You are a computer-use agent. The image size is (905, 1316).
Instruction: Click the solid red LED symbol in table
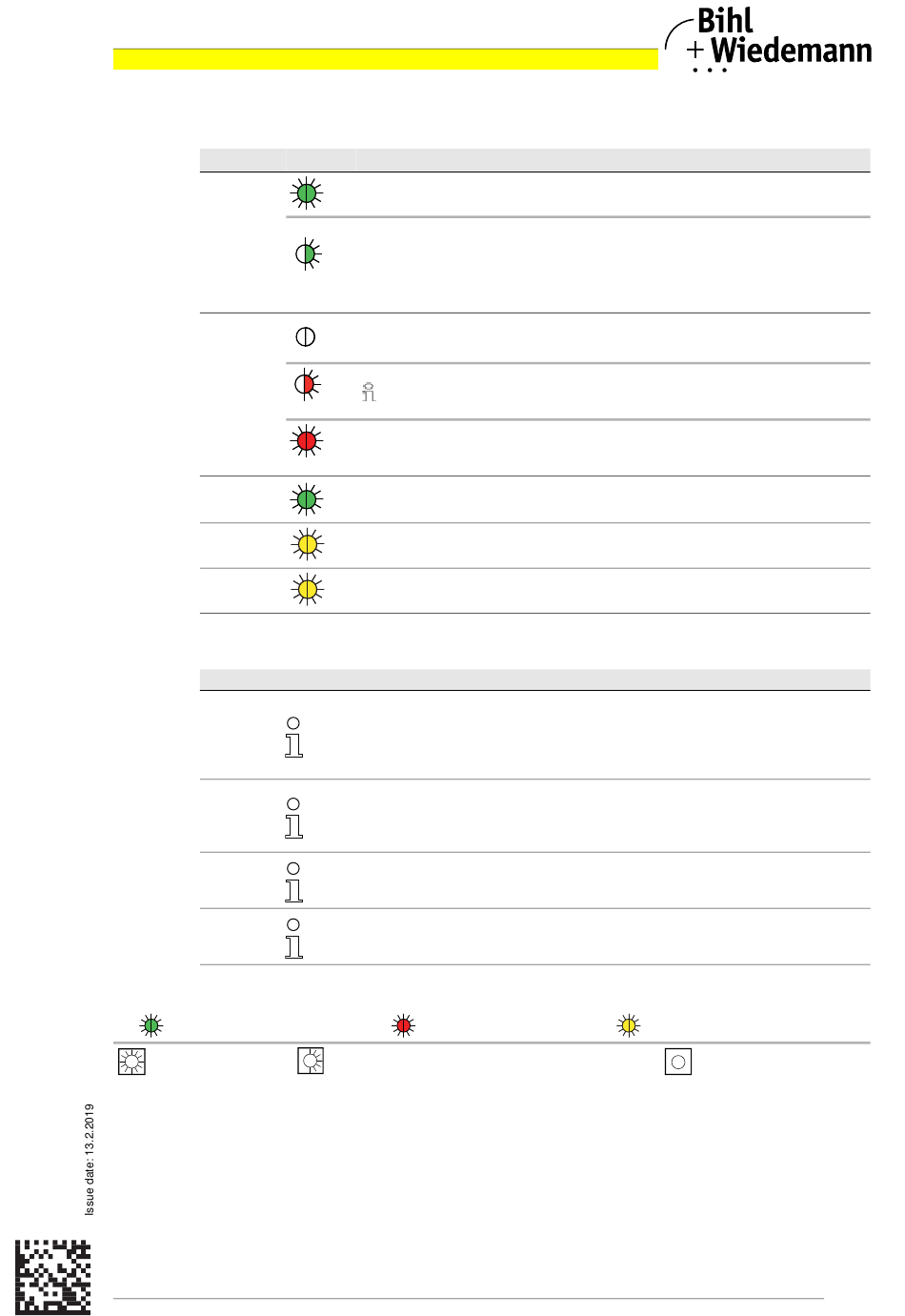307,441
